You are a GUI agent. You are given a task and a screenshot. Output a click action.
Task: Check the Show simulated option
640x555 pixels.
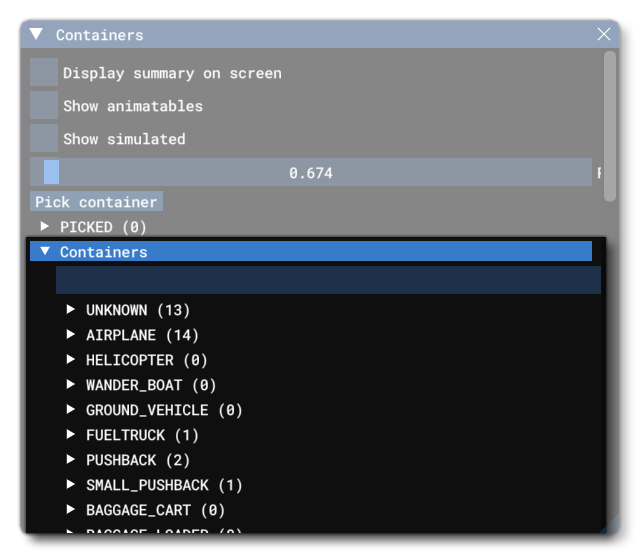click(x=44, y=139)
